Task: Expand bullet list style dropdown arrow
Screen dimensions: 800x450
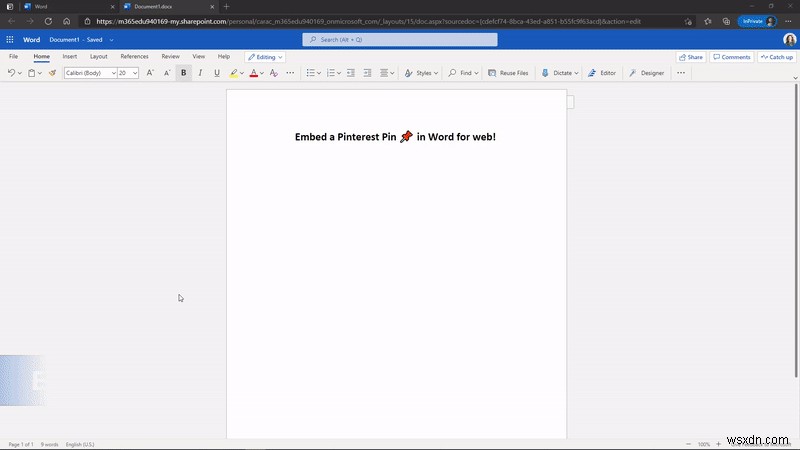Action: tap(319, 73)
